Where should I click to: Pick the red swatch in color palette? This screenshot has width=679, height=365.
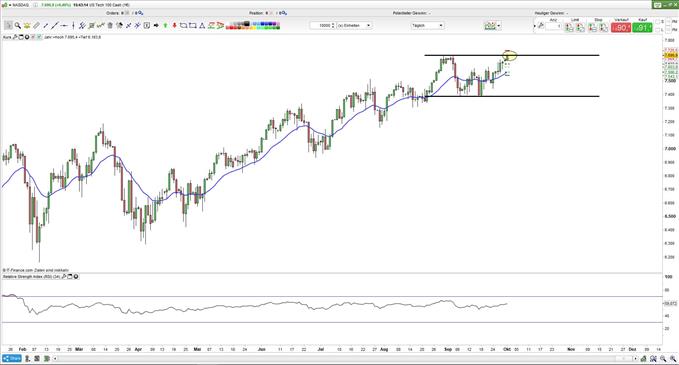click(x=233, y=28)
